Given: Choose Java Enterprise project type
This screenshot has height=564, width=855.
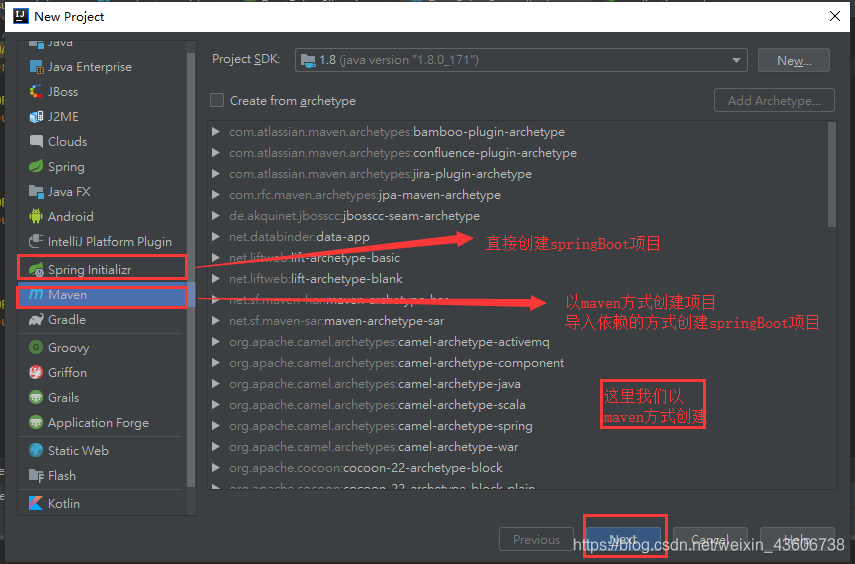Looking at the screenshot, I should tap(90, 67).
